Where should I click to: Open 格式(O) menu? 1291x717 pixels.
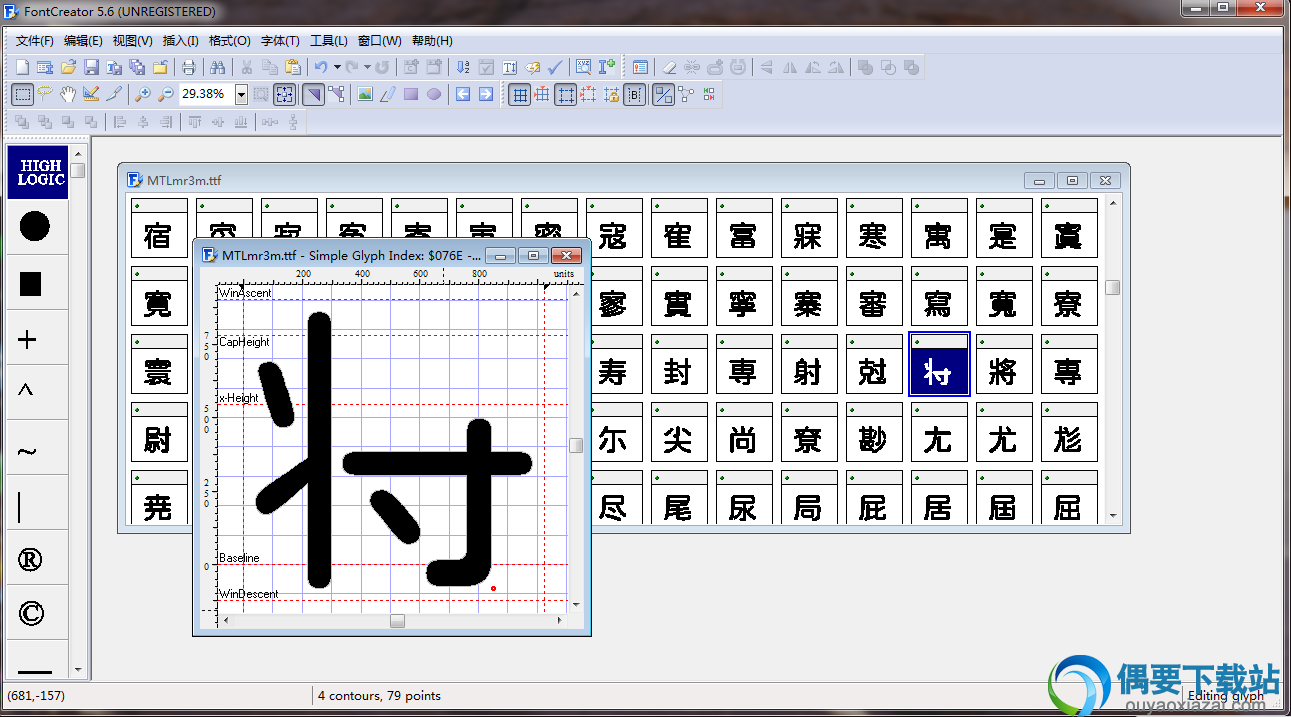click(x=229, y=41)
